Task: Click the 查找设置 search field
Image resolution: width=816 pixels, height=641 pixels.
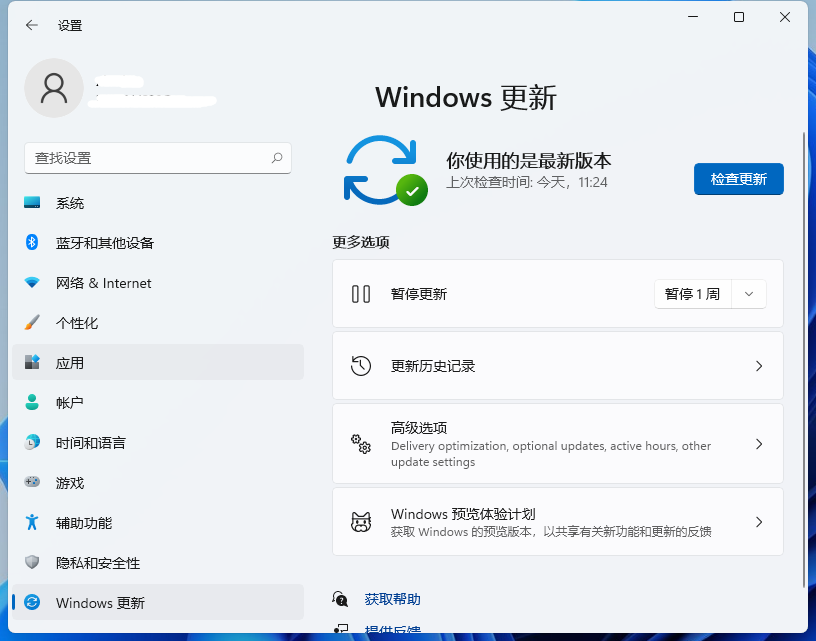Action: [157, 158]
